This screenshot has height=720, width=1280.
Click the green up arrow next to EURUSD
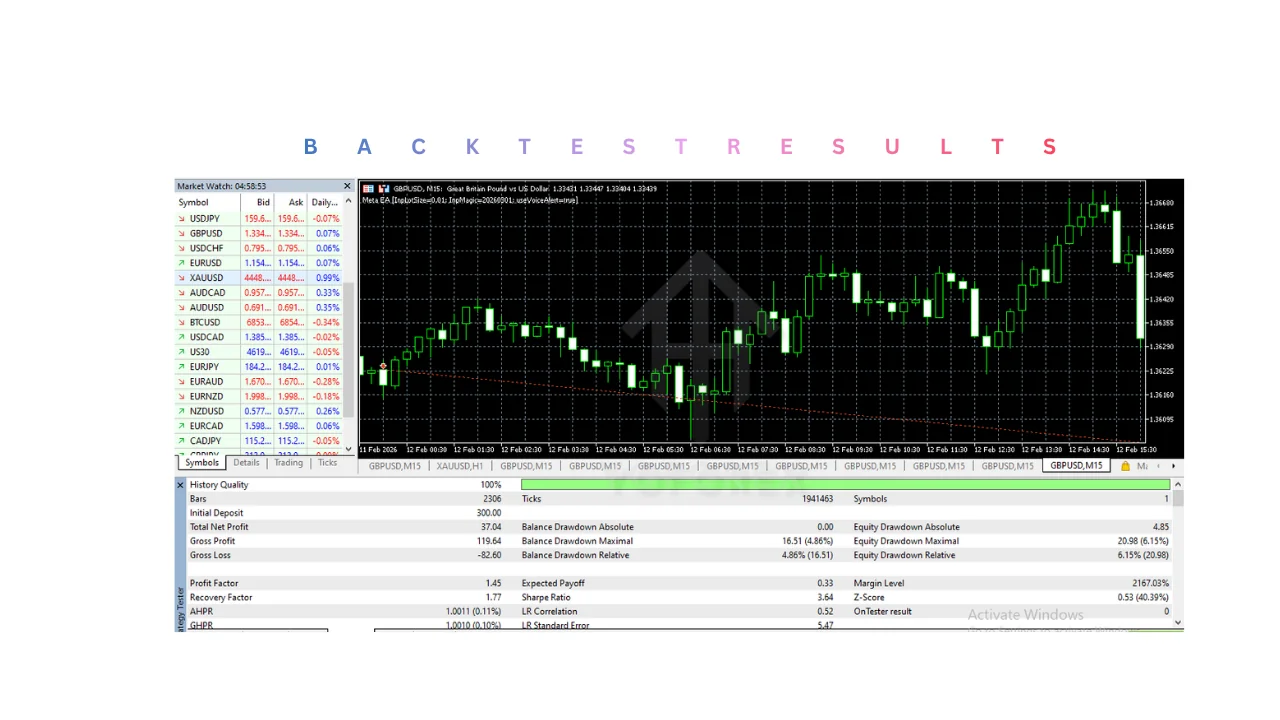181,263
